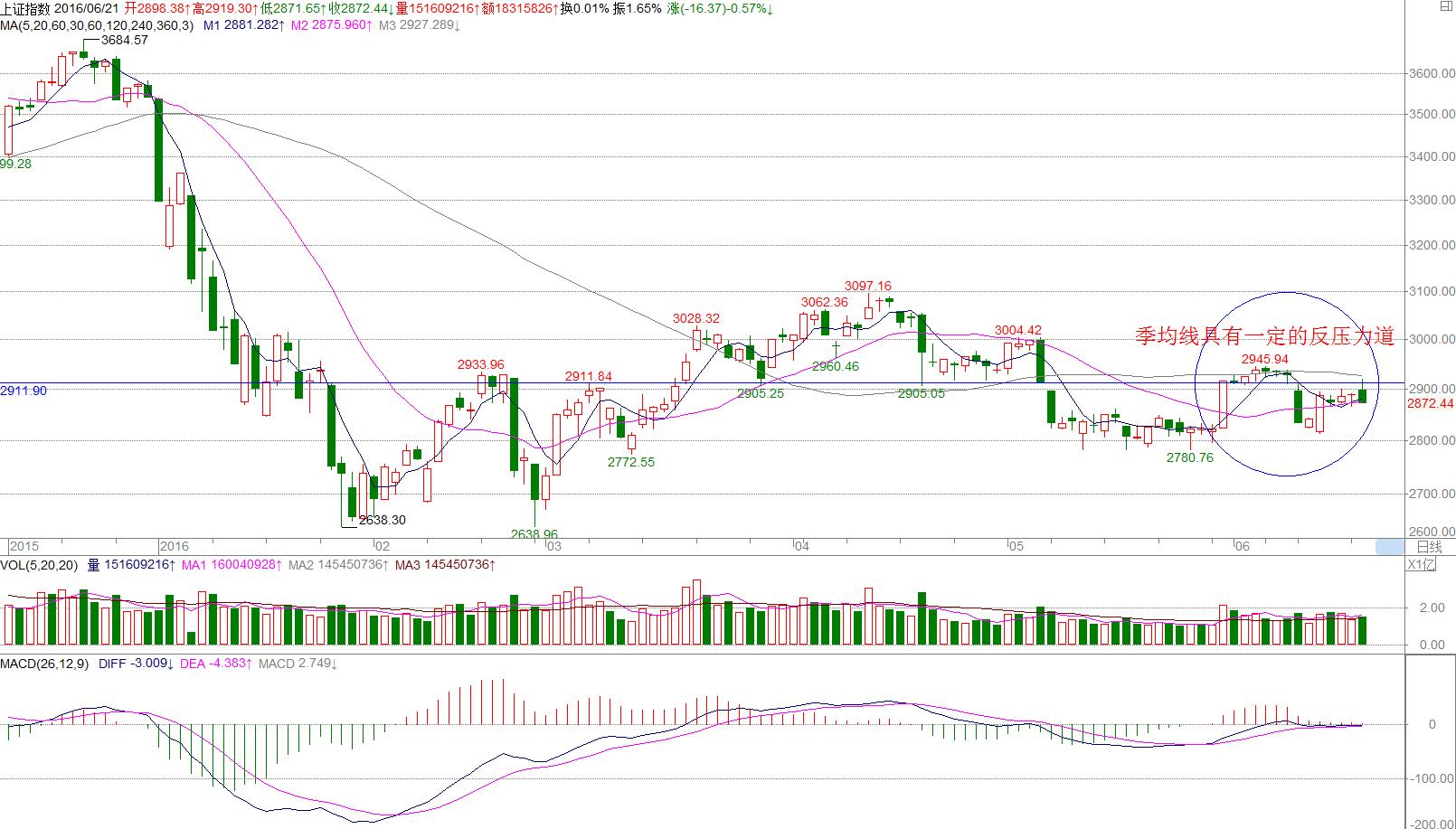Click the light blue timeline scroll thumb
1456x829 pixels.
pos(1389,546)
